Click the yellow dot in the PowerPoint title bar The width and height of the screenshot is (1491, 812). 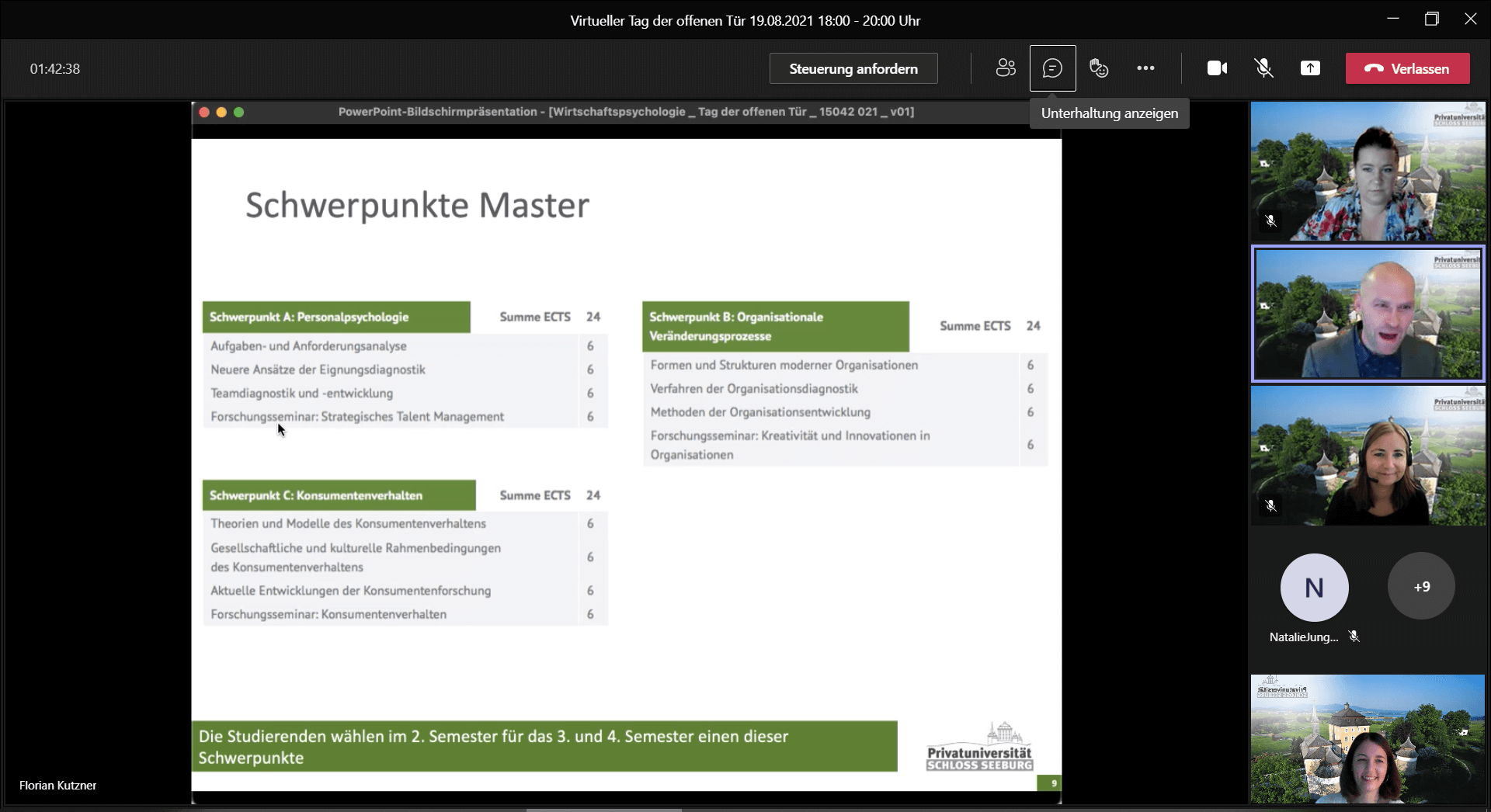(221, 112)
